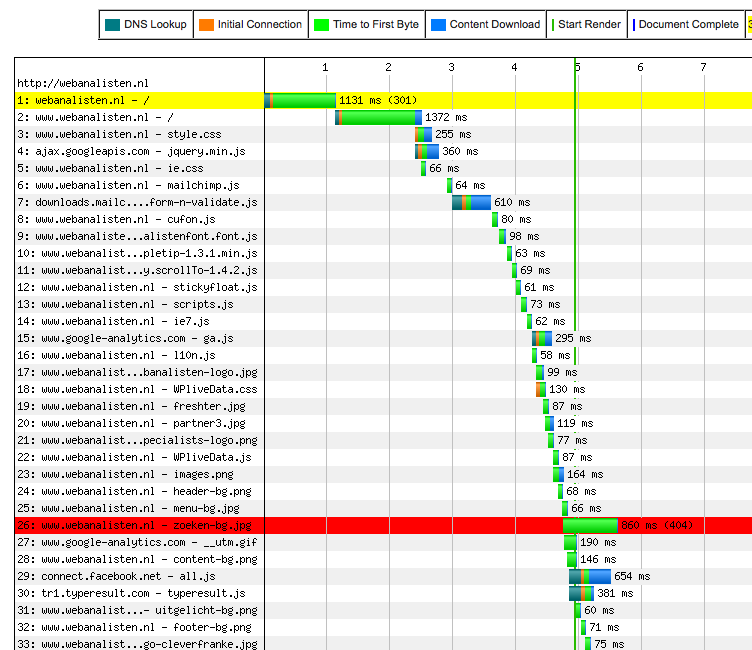The width and height of the screenshot is (752, 650).
Task: Open the failed zoeken-bg.jpg 404 request
Action: 134,525
